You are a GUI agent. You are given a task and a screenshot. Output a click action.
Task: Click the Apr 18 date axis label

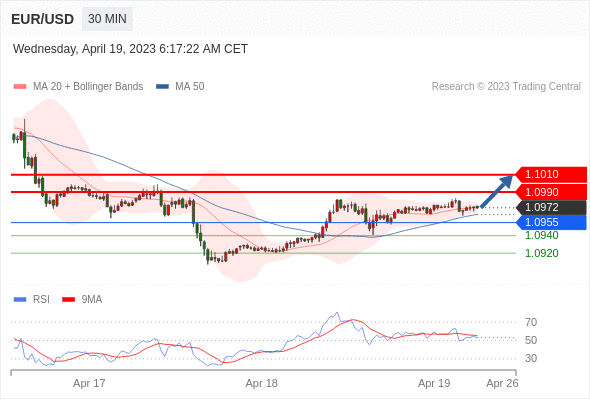(x=262, y=383)
